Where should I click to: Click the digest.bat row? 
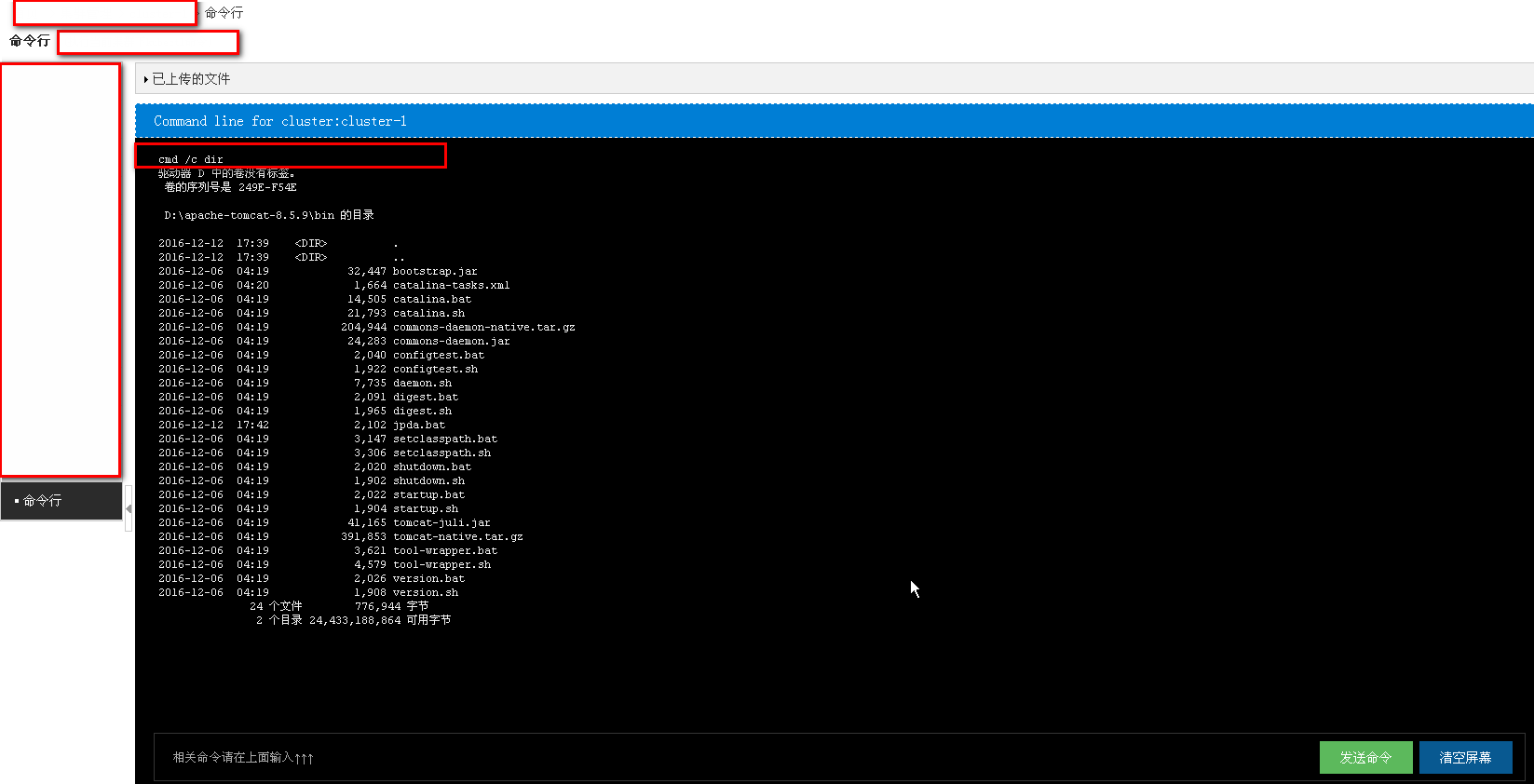[x=308, y=397]
